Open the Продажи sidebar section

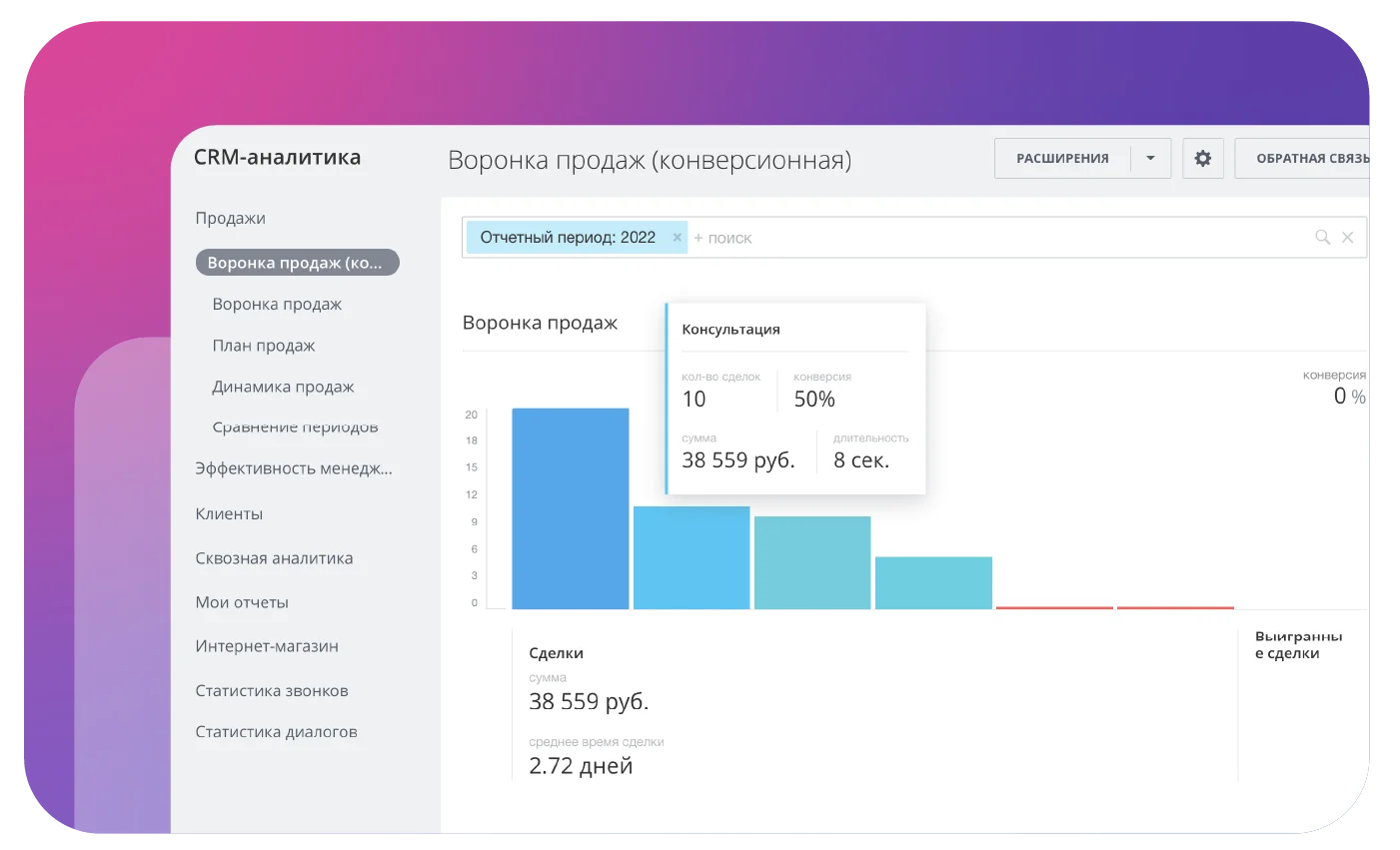click(x=230, y=219)
